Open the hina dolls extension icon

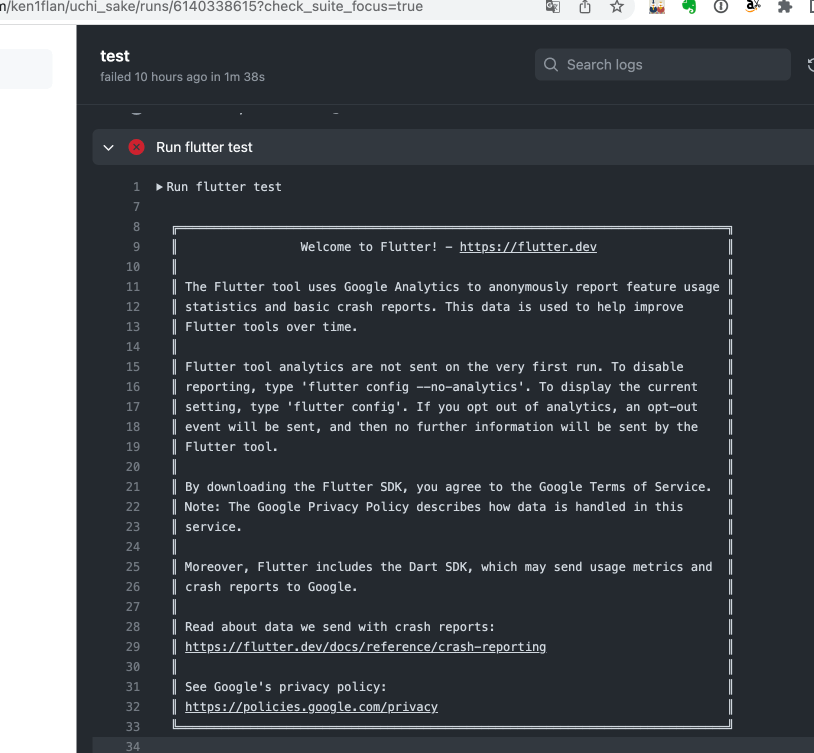coord(657,7)
